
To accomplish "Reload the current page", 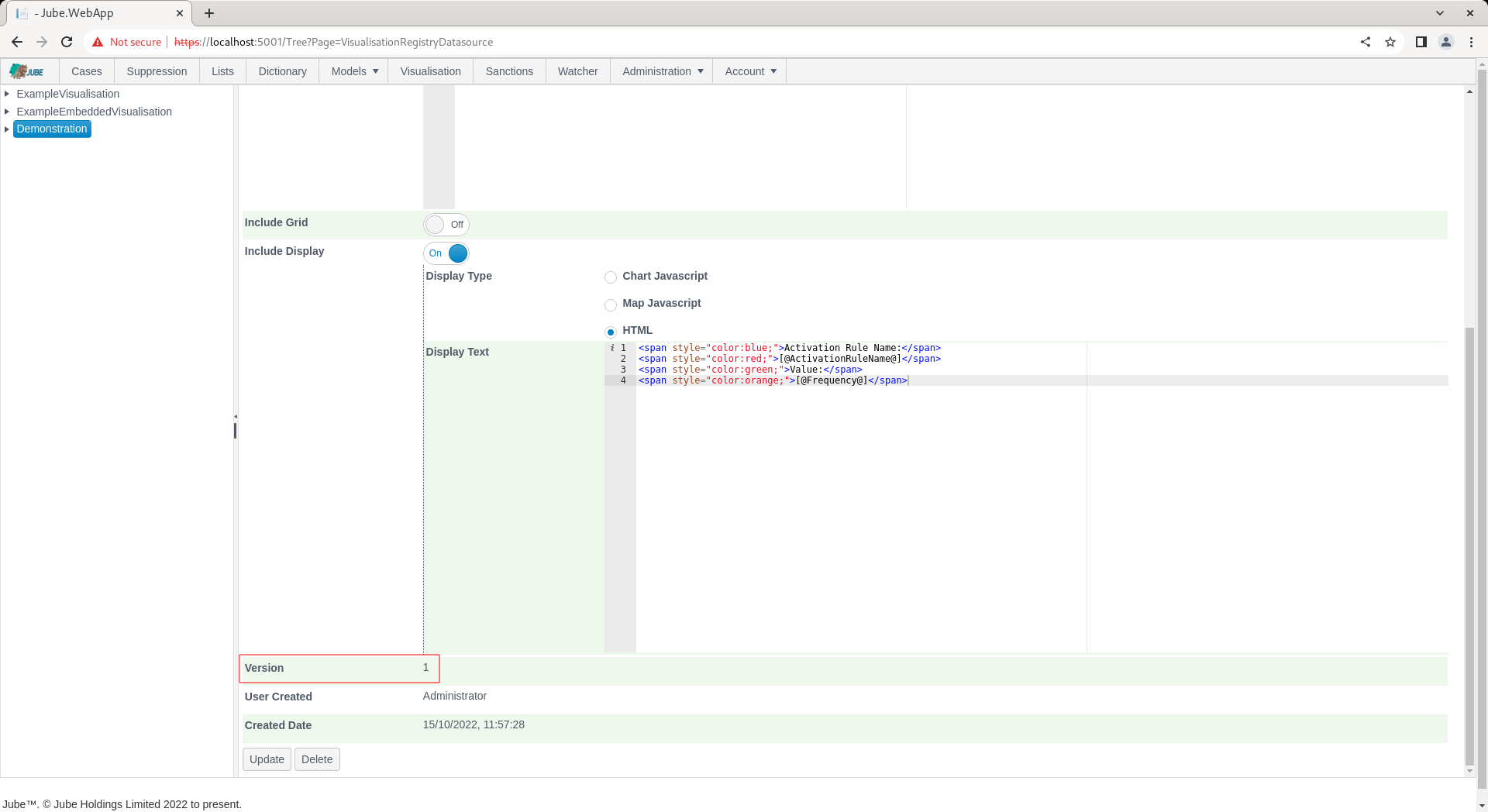I will 67,42.
